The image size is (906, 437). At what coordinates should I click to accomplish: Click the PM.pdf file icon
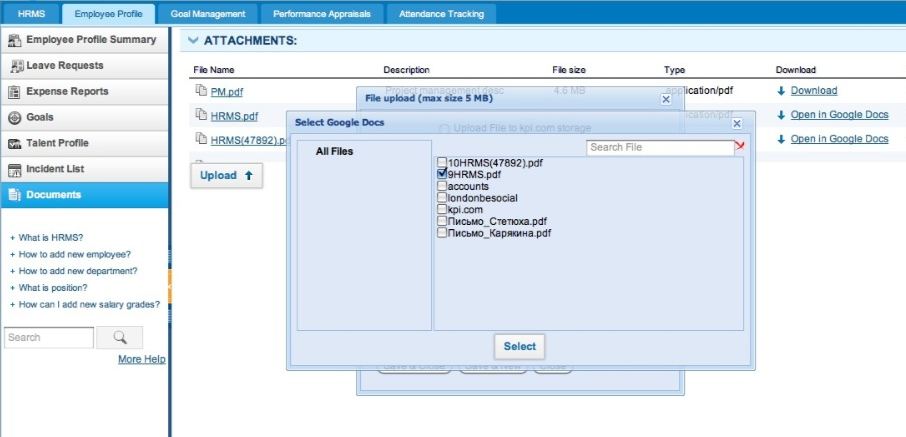(200, 91)
